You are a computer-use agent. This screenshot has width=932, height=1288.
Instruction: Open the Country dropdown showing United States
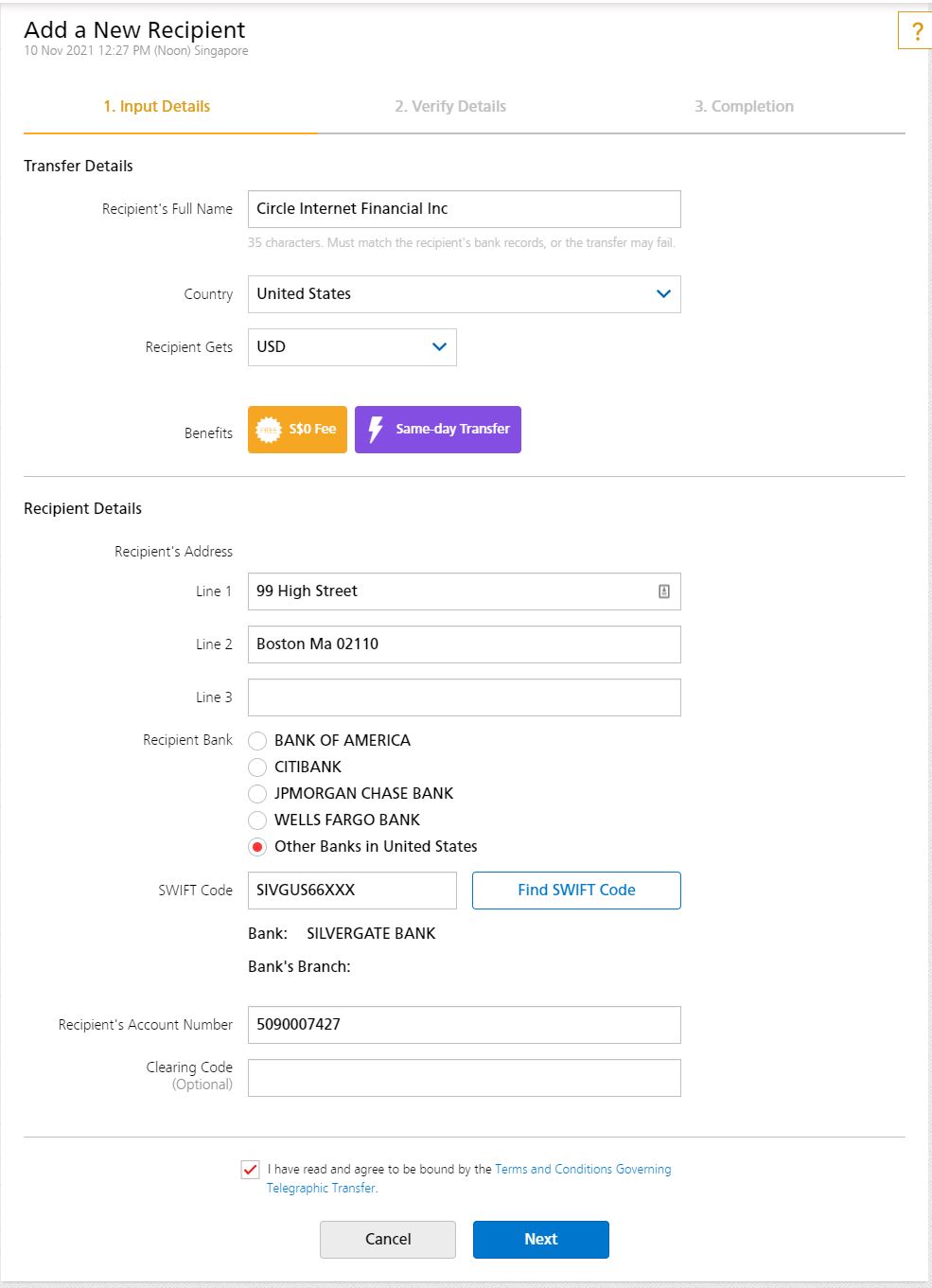(464, 294)
